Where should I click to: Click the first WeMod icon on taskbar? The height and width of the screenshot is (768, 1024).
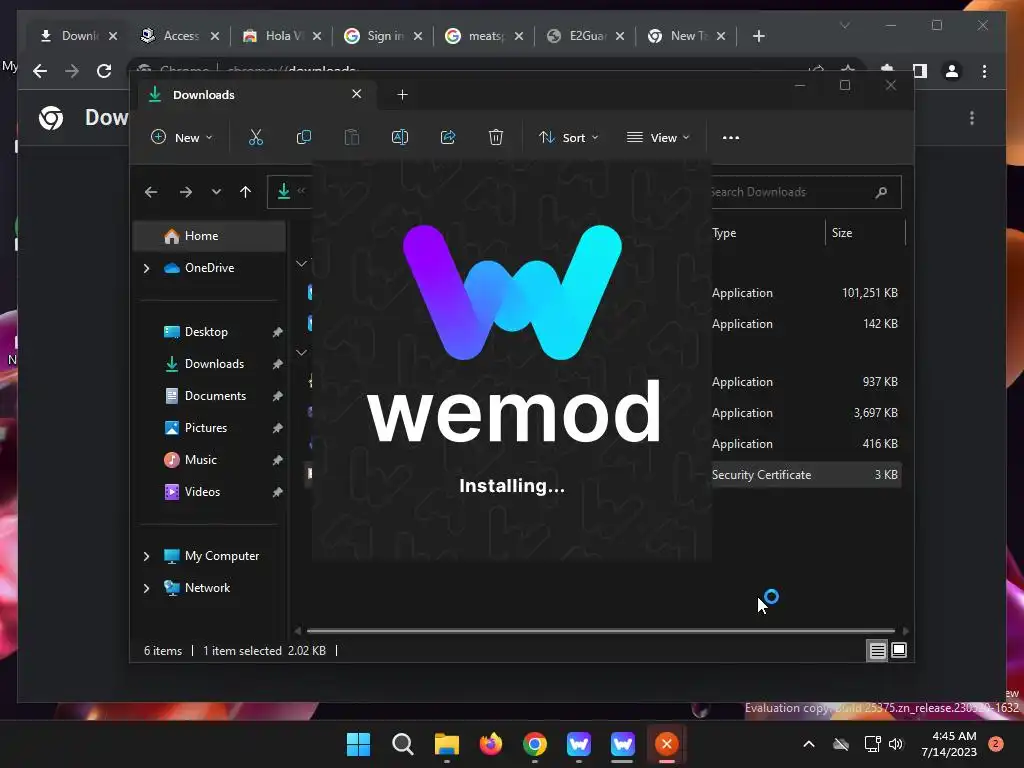click(579, 744)
